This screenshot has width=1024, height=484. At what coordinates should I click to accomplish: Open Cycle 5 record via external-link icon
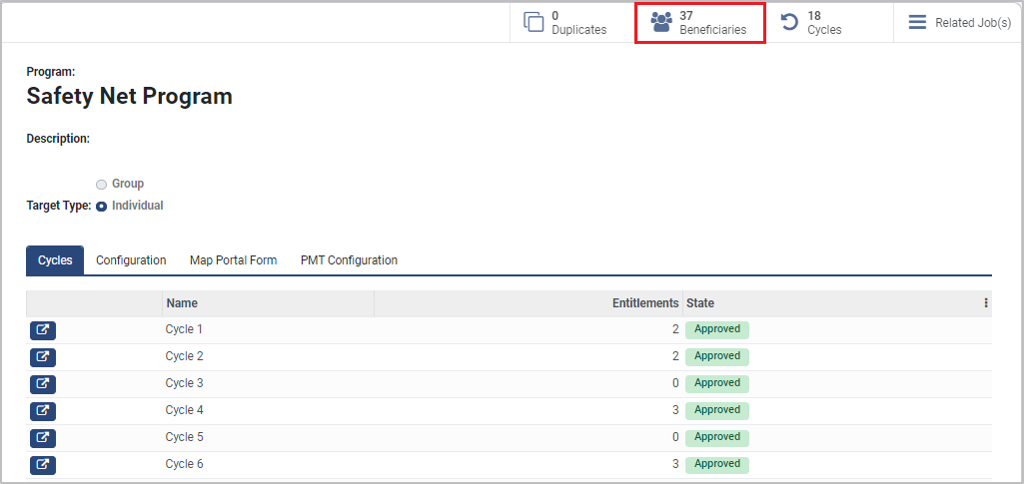[x=43, y=438]
